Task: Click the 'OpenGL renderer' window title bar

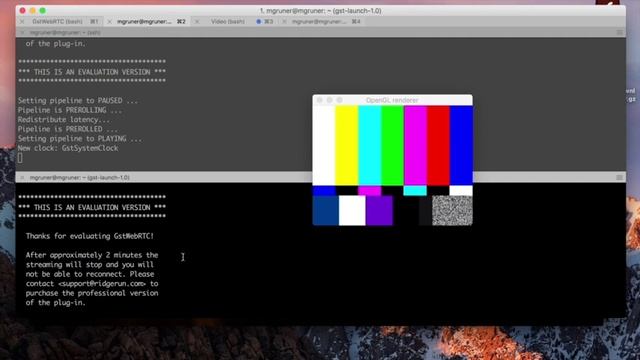Action: click(x=392, y=100)
